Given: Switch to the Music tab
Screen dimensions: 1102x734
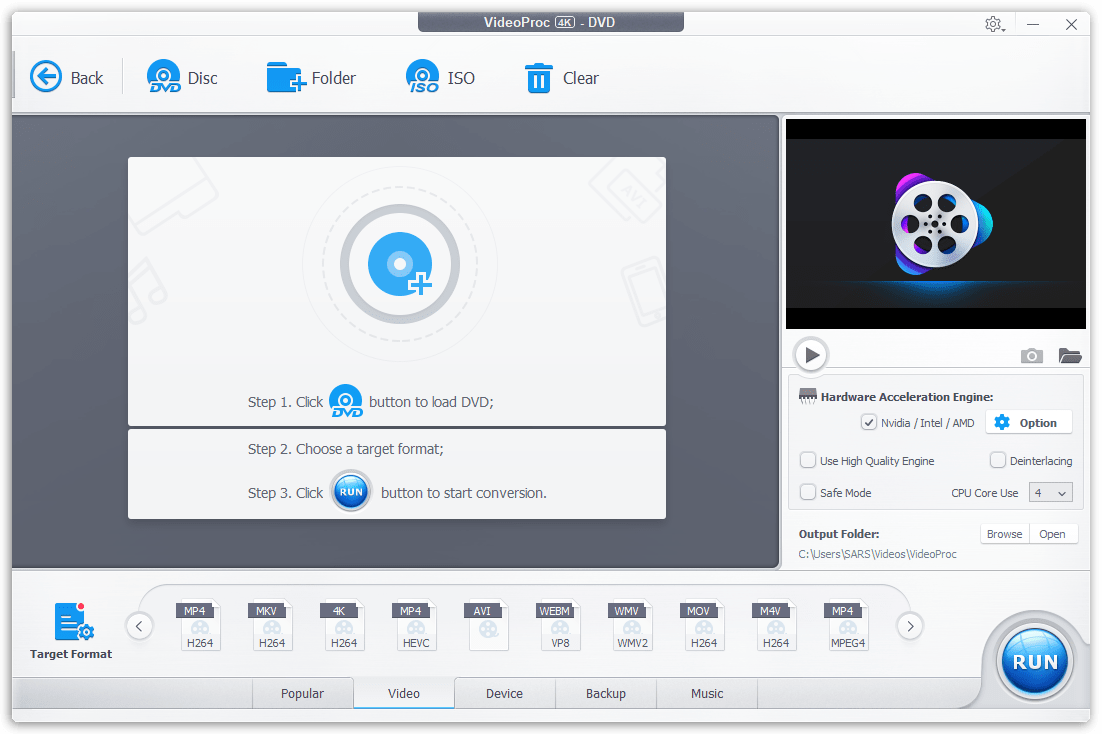Looking at the screenshot, I should point(707,693).
